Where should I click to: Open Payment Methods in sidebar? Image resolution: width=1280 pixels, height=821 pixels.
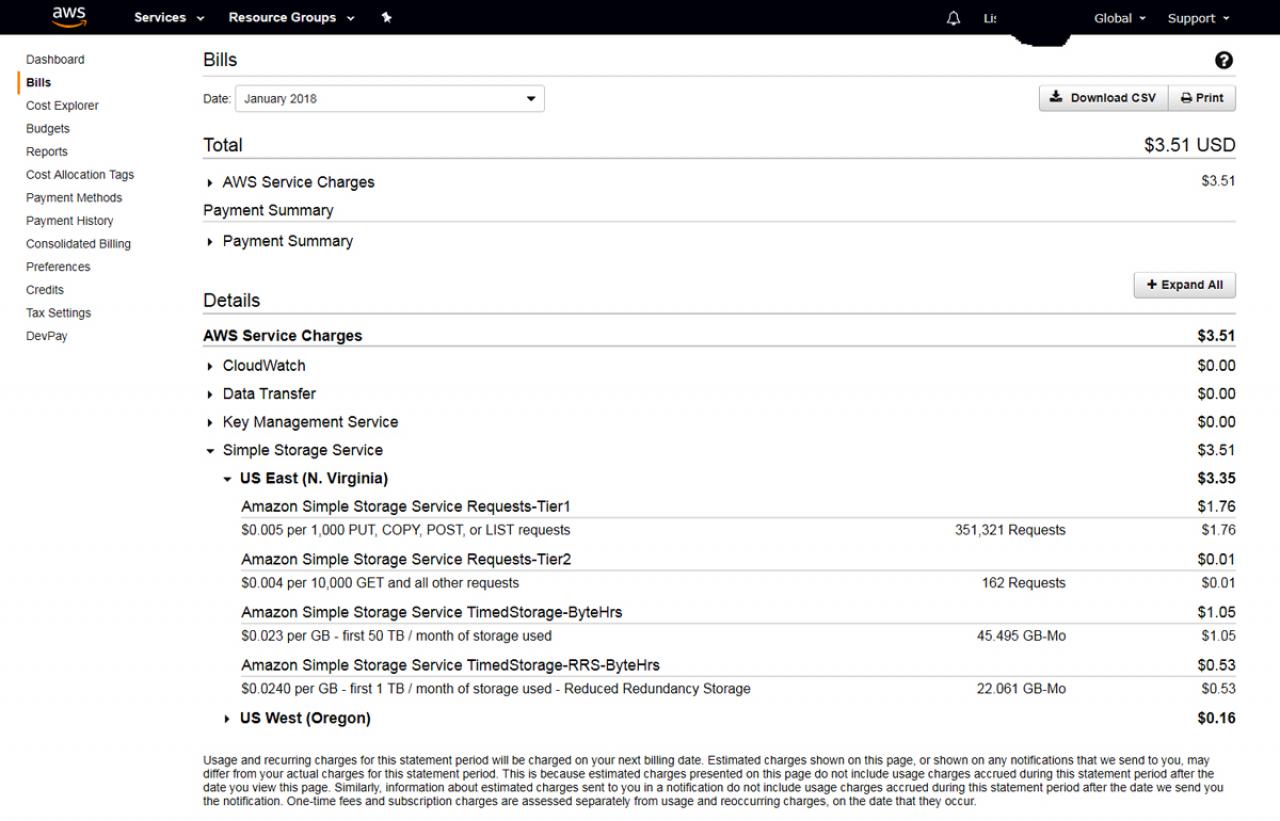click(x=74, y=198)
